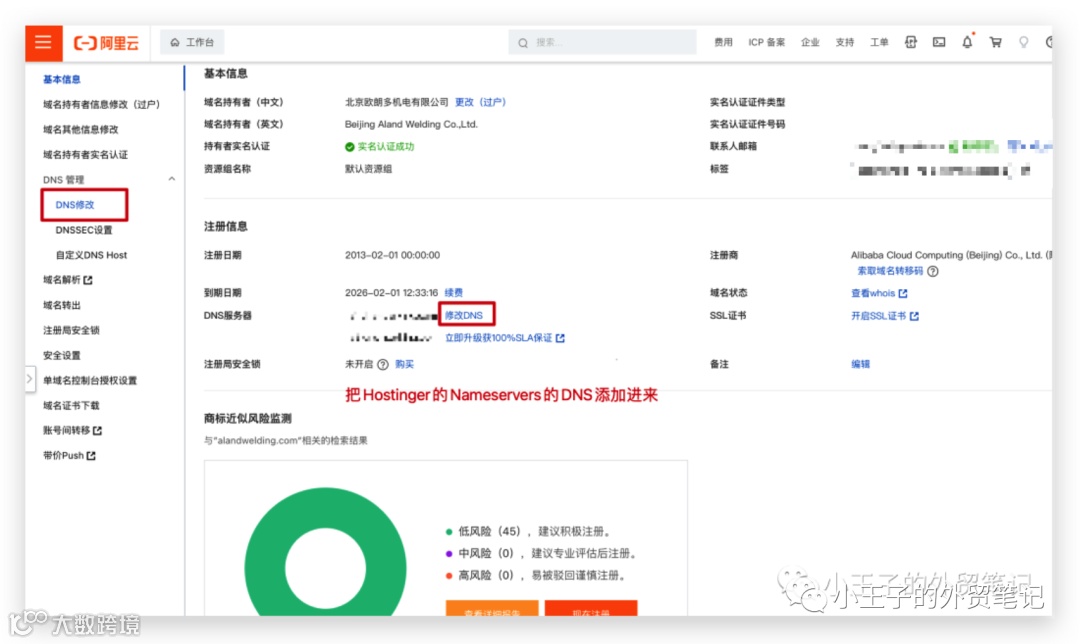Open 查看whois link
Image resolution: width=1080 pixels, height=644 pixels.
click(880, 293)
